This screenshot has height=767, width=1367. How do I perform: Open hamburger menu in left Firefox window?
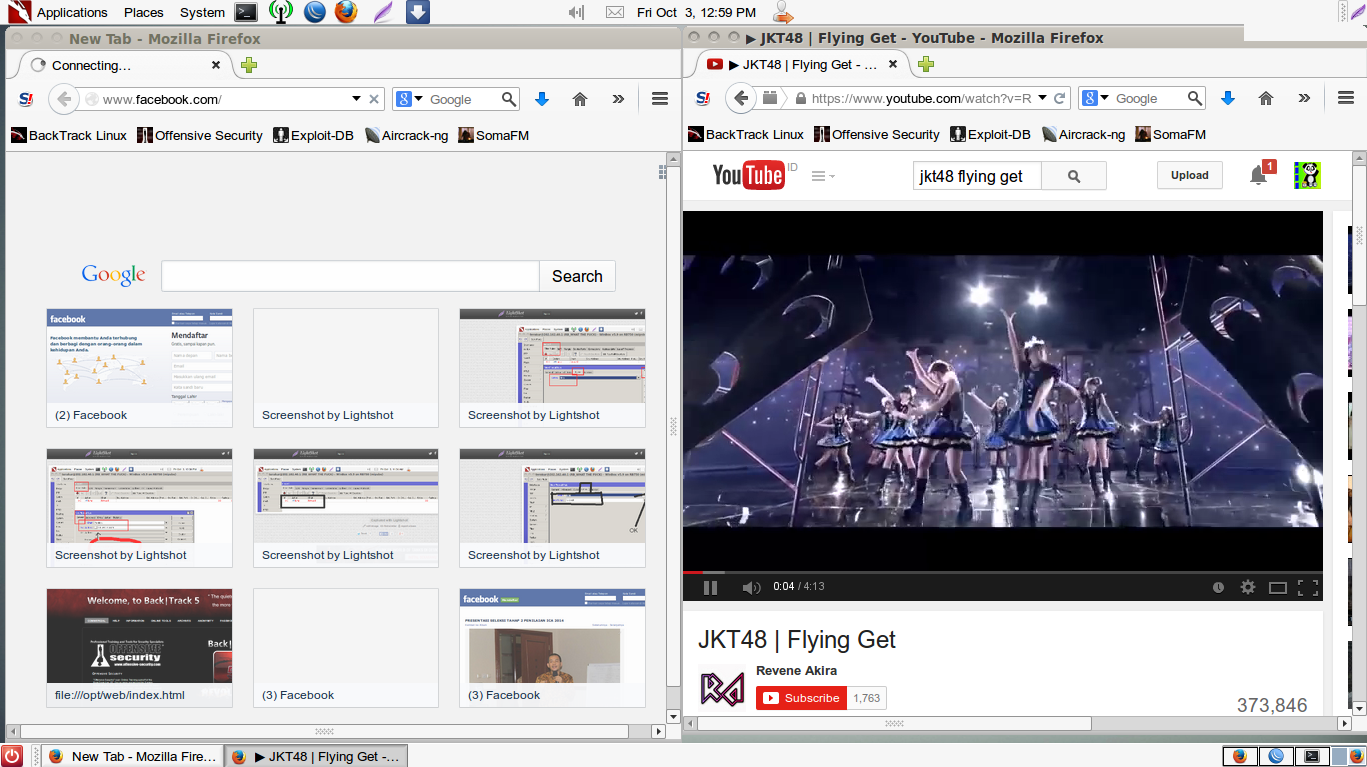pyautogui.click(x=659, y=99)
